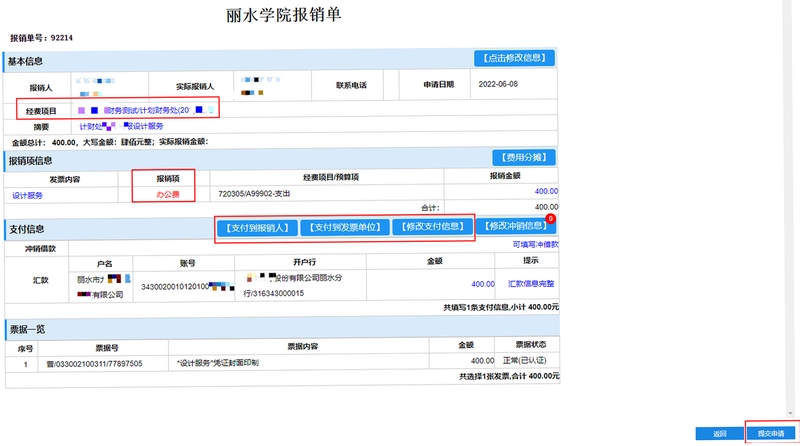Choose 【支付到报销人】 payment option

click(x=257, y=228)
